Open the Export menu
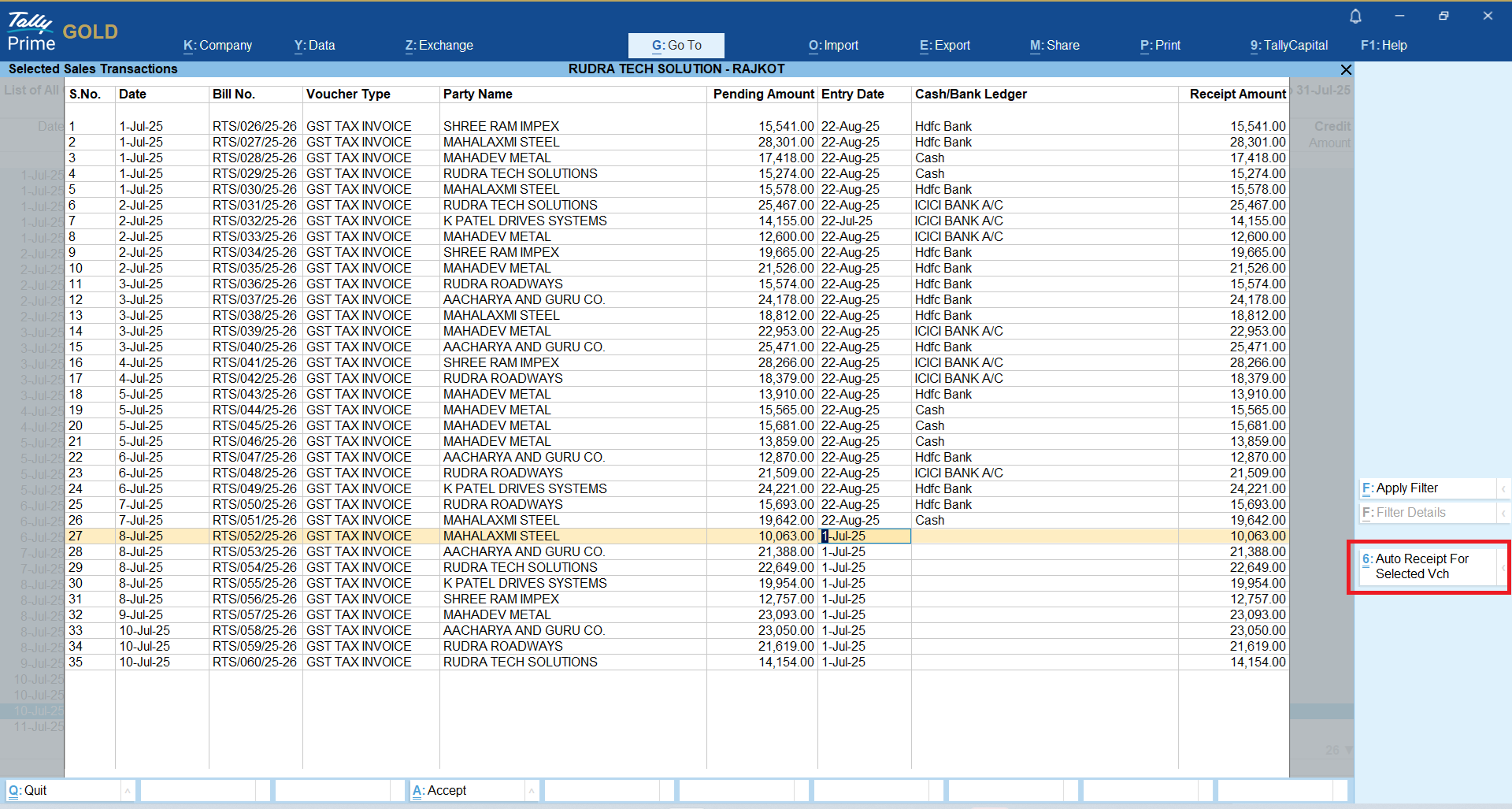1512x809 pixels. point(945,46)
